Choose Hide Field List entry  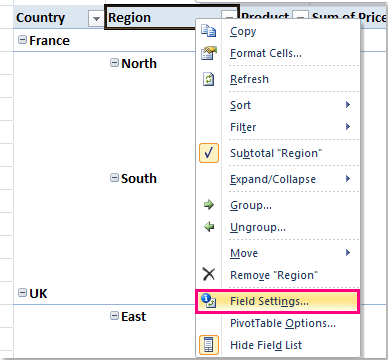(278, 345)
